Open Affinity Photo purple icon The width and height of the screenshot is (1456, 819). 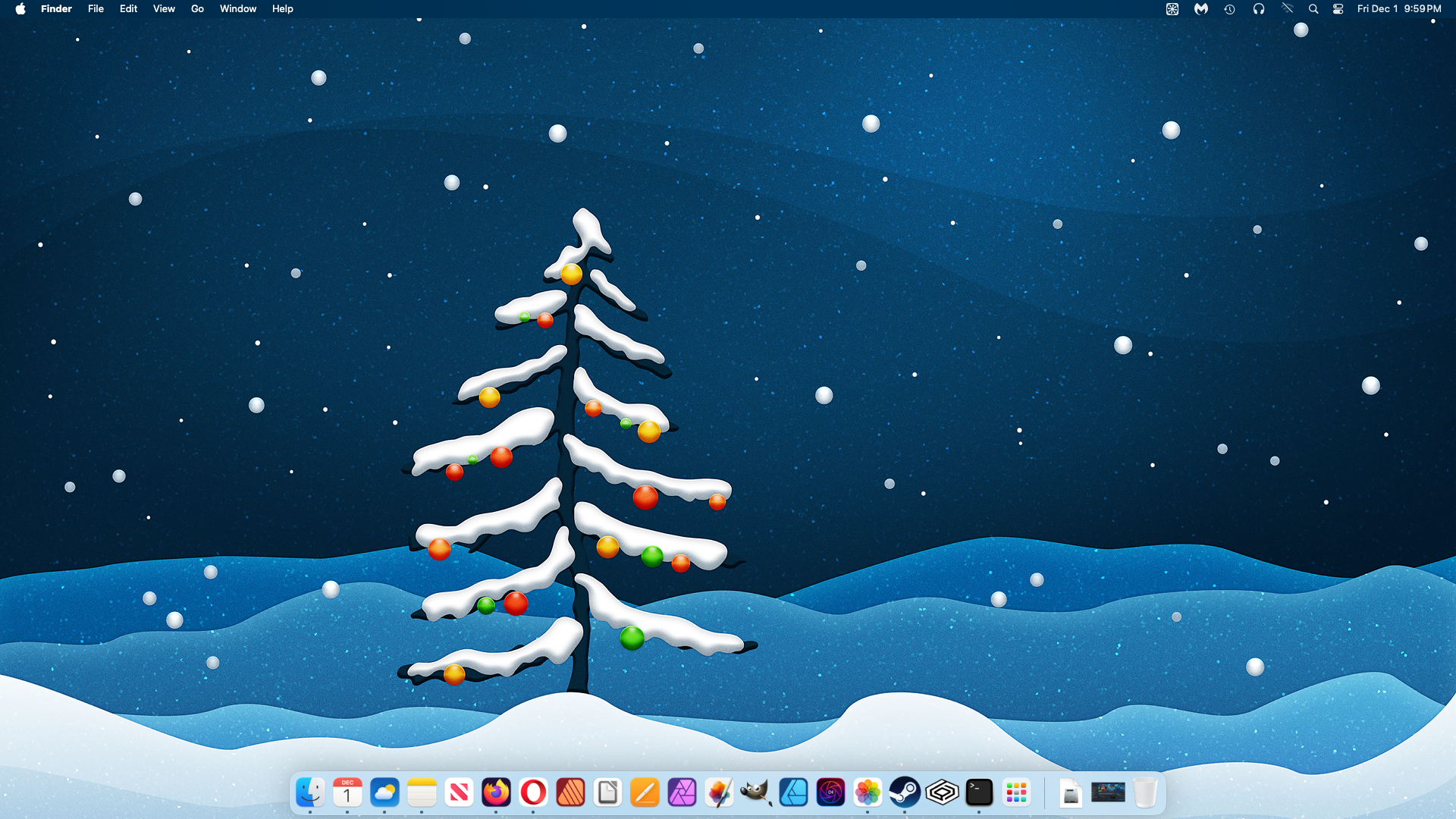click(682, 792)
